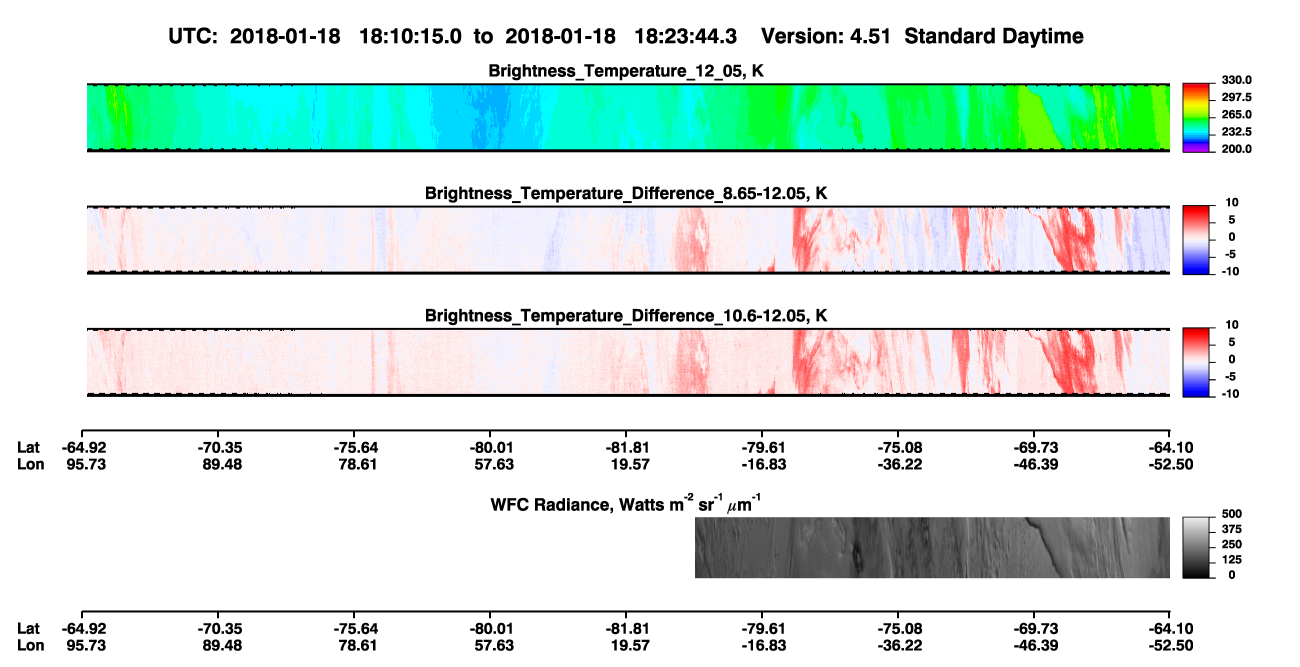Click the red-blue color bar for 10.6-12.05
Viewport: 1300px width, 667px height.
tap(1196, 362)
